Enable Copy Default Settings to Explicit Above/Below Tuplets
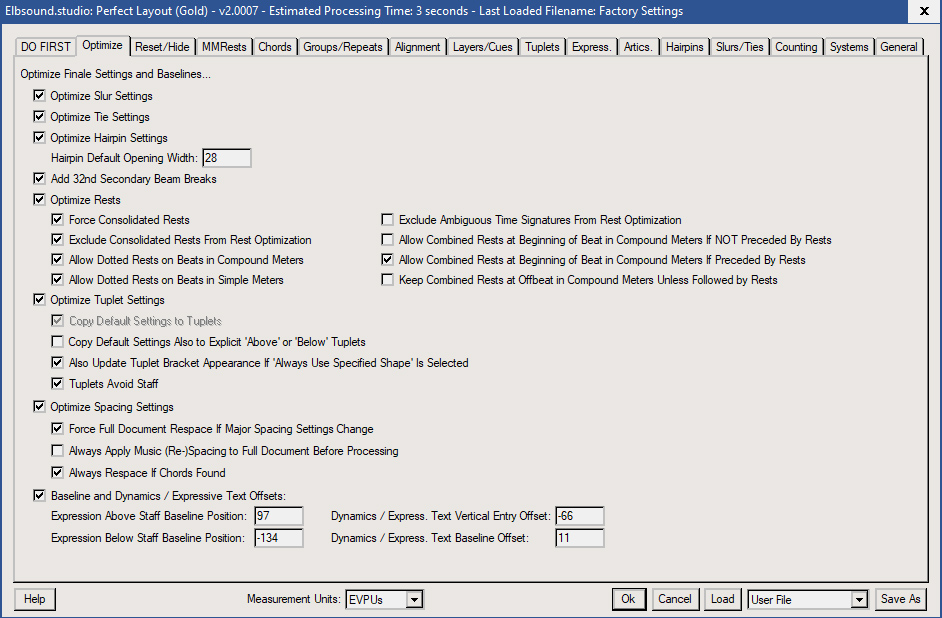This screenshot has height=618, width=942. 58,342
